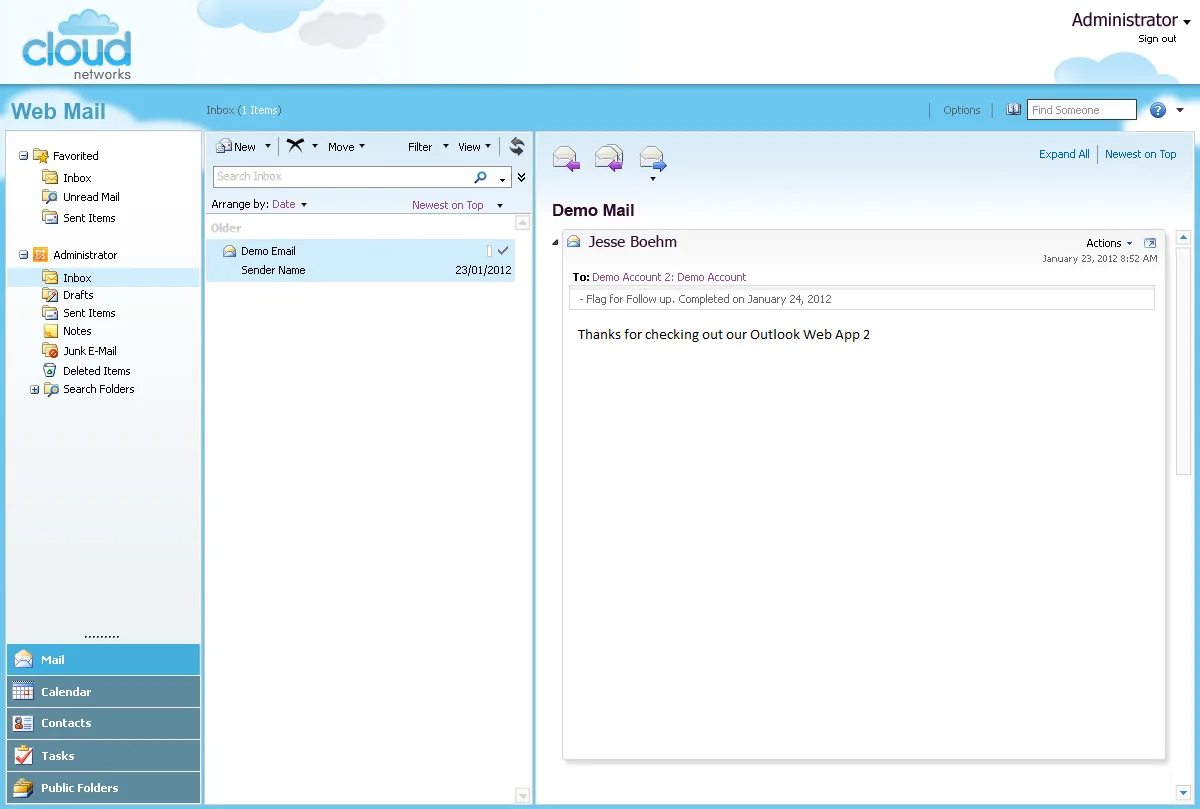Refresh the inbox with the sync icon
The image size is (1200, 809).
point(517,146)
